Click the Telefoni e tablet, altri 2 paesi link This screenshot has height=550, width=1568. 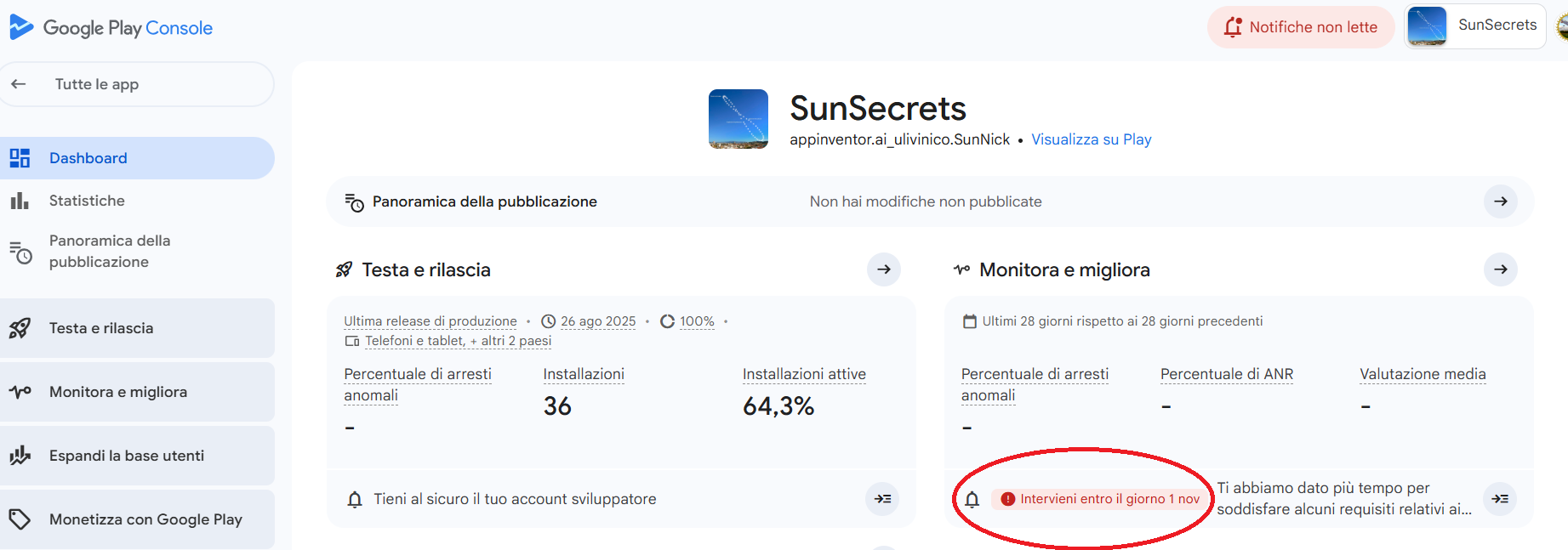[458, 341]
